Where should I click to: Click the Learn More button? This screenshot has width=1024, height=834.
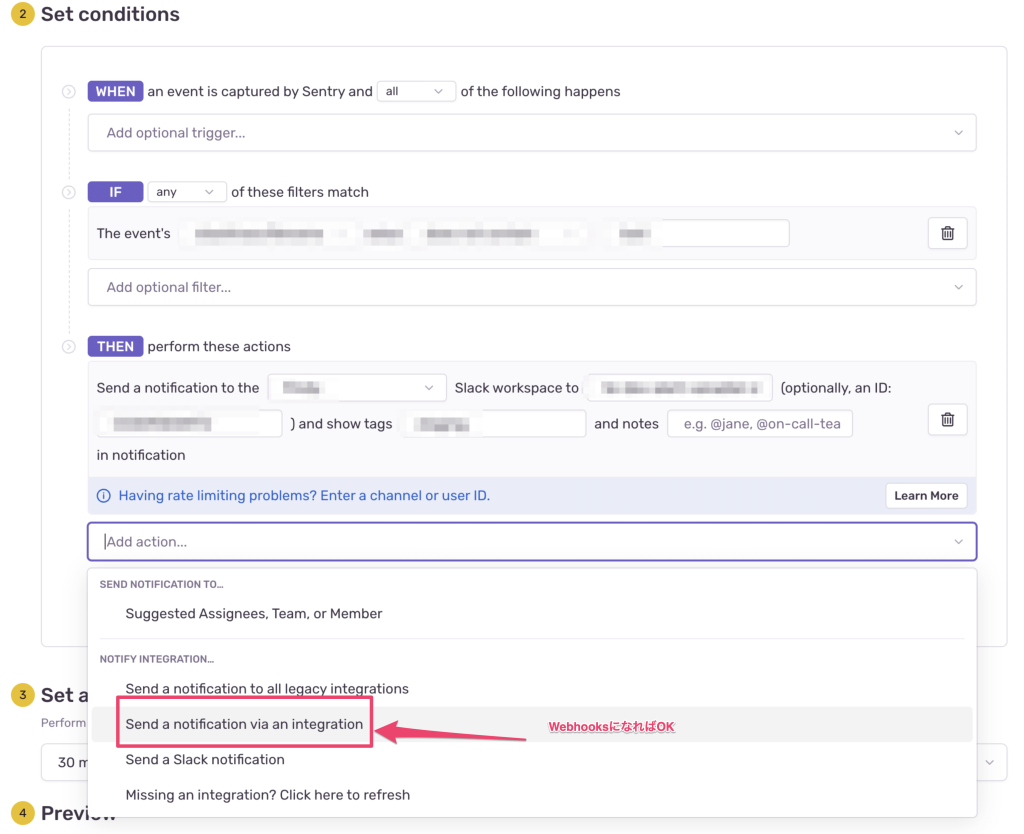tap(925, 496)
